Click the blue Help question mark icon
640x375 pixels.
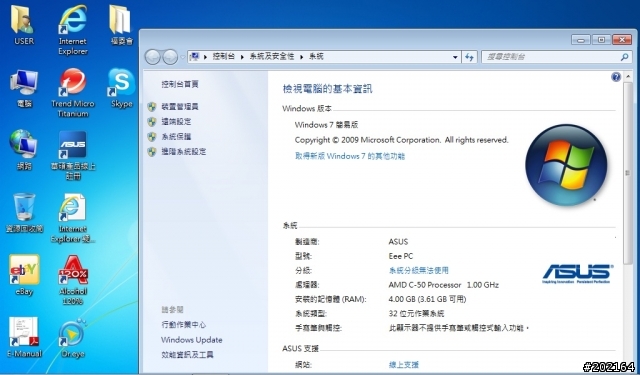pyautogui.click(x=616, y=77)
